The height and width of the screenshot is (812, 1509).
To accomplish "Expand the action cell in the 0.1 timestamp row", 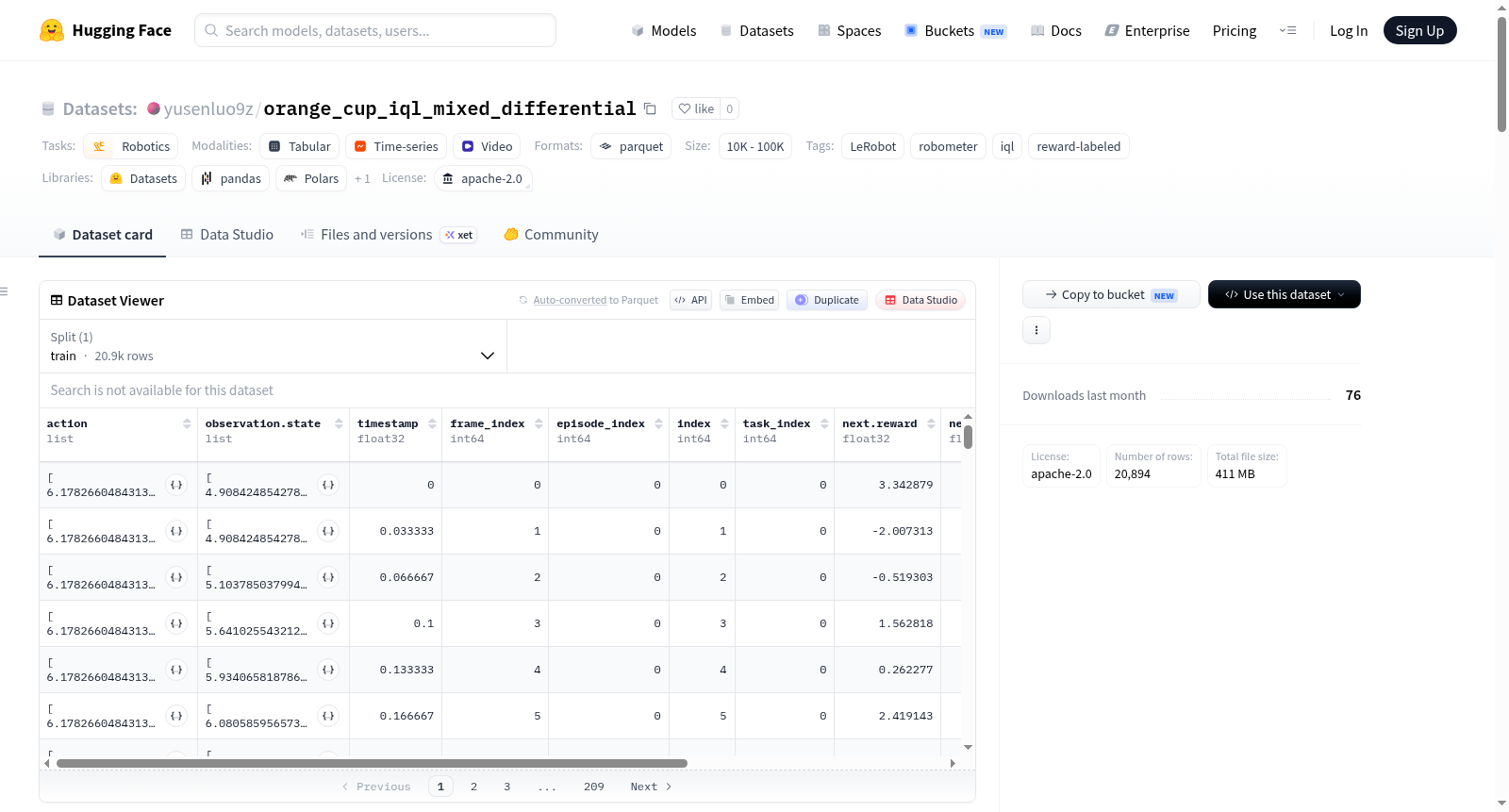I will [176, 623].
